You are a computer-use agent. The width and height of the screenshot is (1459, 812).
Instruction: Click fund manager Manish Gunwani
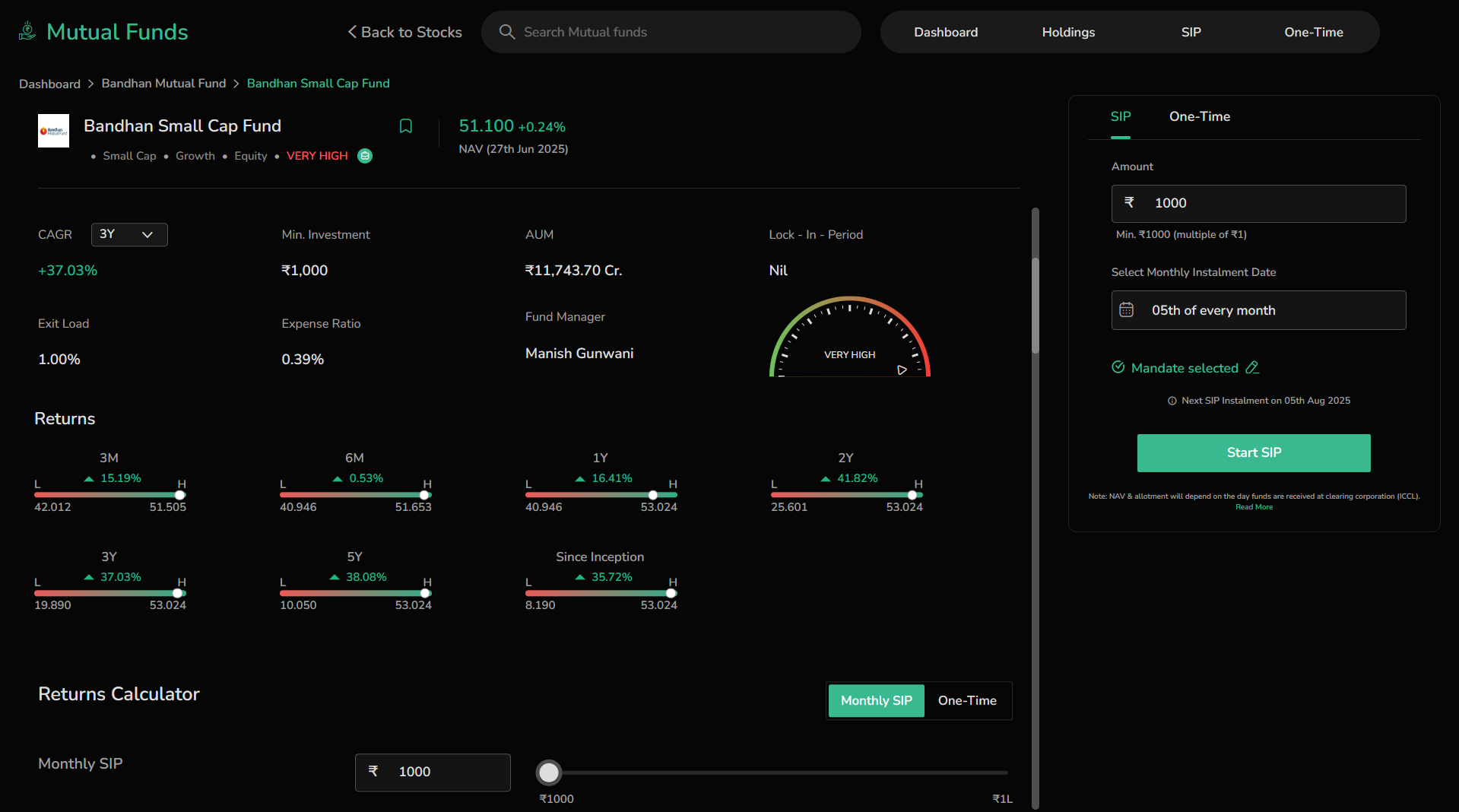[579, 354]
